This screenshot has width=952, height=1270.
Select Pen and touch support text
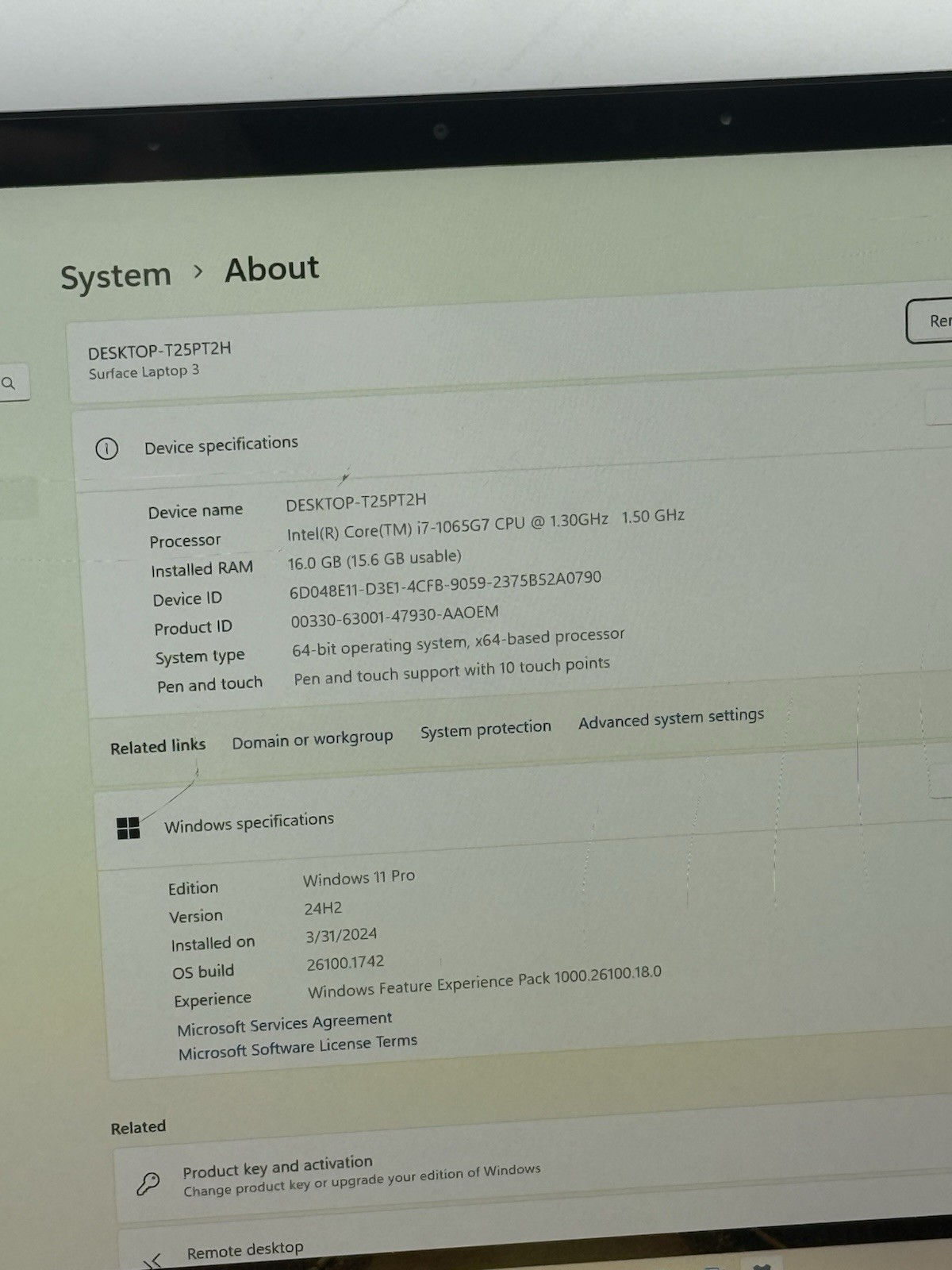[x=451, y=671]
